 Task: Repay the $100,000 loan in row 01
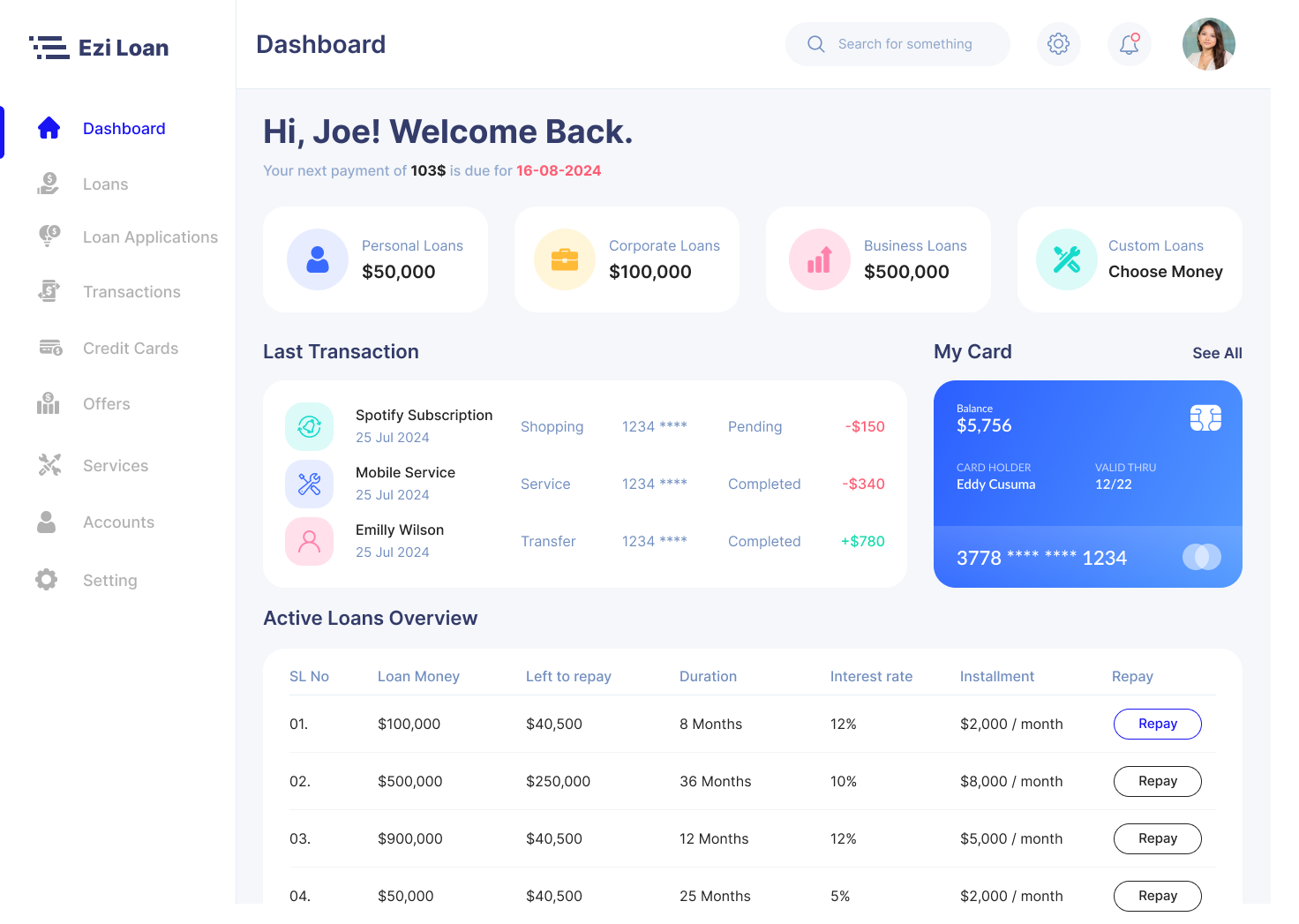tap(1157, 724)
